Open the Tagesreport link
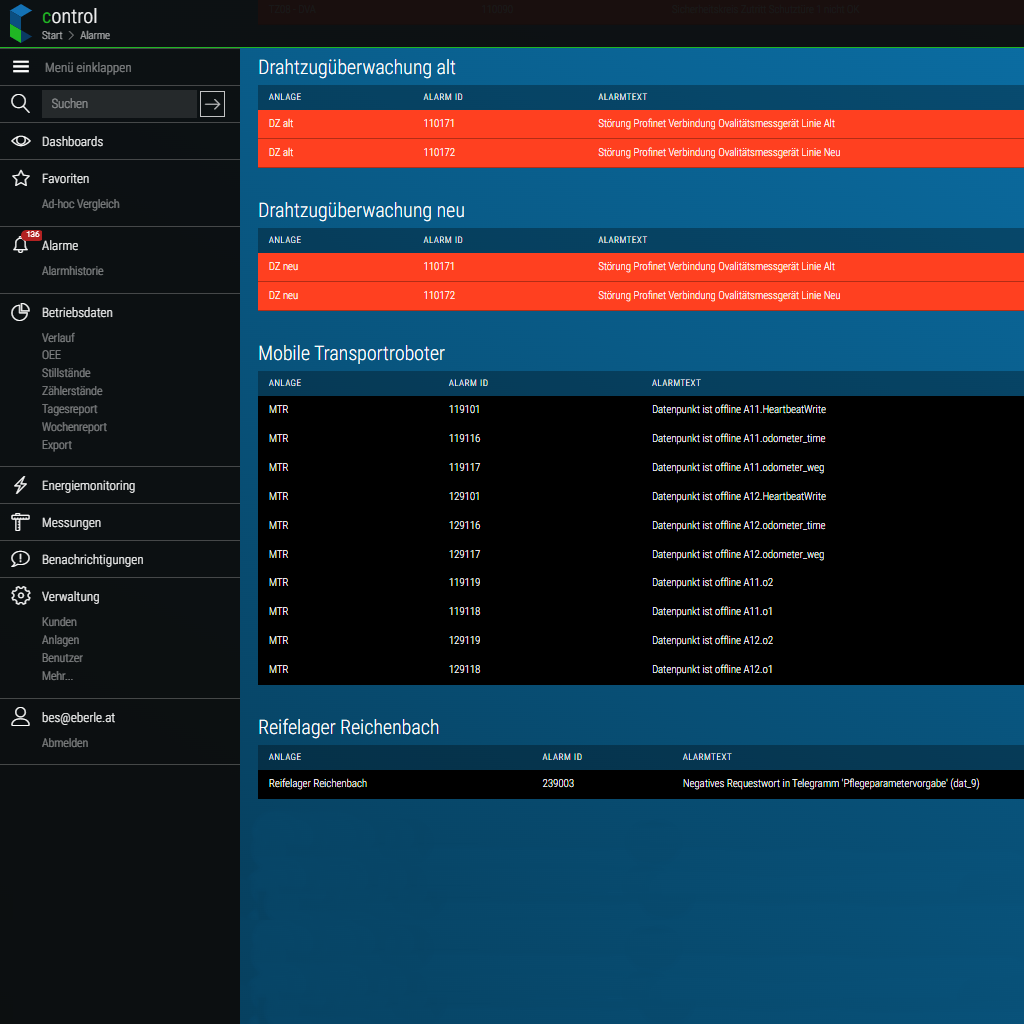The width and height of the screenshot is (1024, 1024). click(x=69, y=409)
